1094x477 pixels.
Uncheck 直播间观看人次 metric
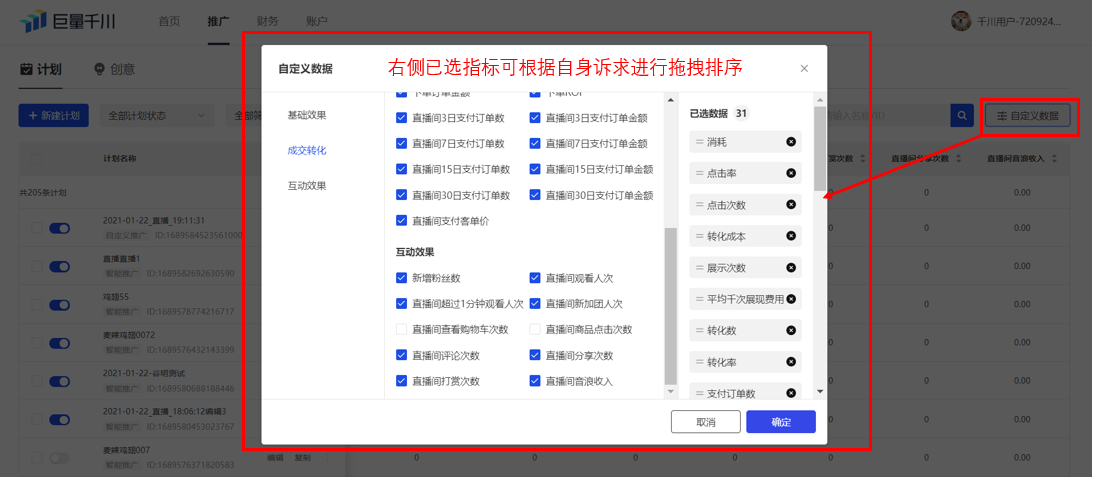click(535, 278)
